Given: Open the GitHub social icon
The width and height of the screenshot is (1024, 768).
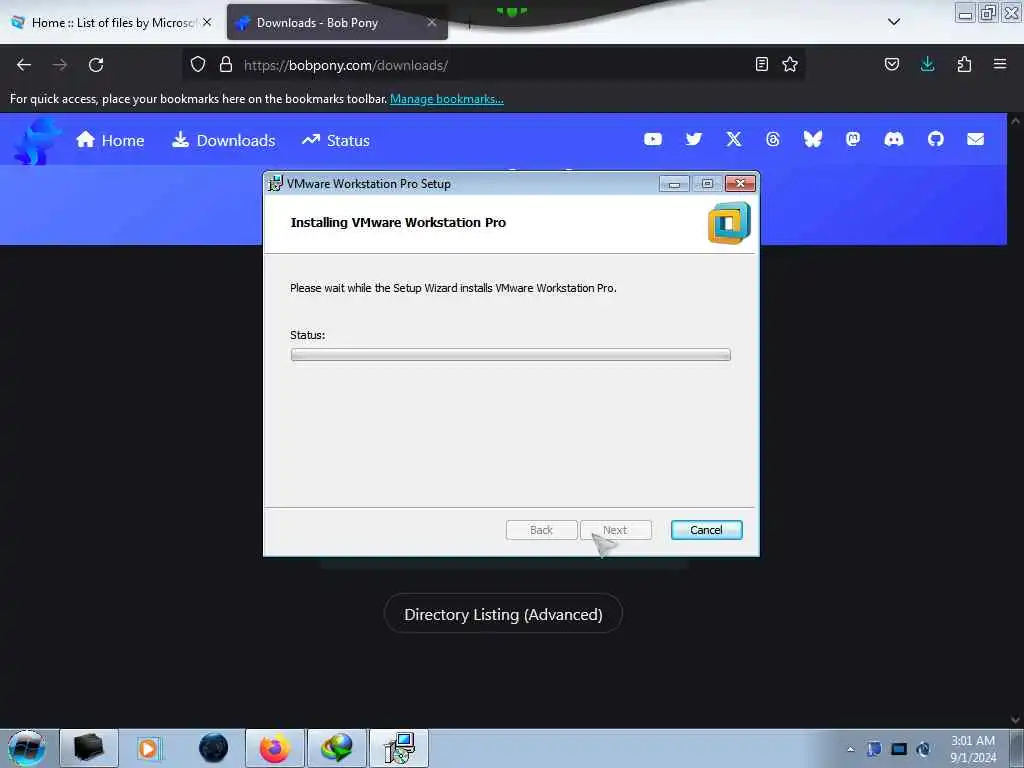Looking at the screenshot, I should coord(936,139).
